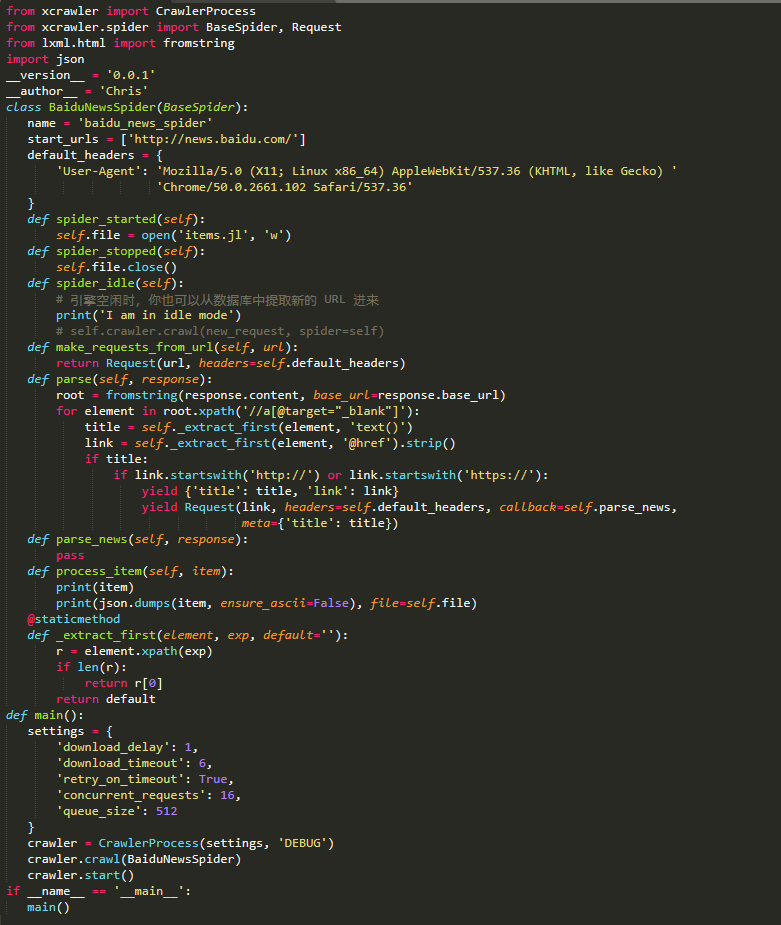Click the method name 'make_requests_from_url'
The width and height of the screenshot is (781, 925).
coord(134,347)
